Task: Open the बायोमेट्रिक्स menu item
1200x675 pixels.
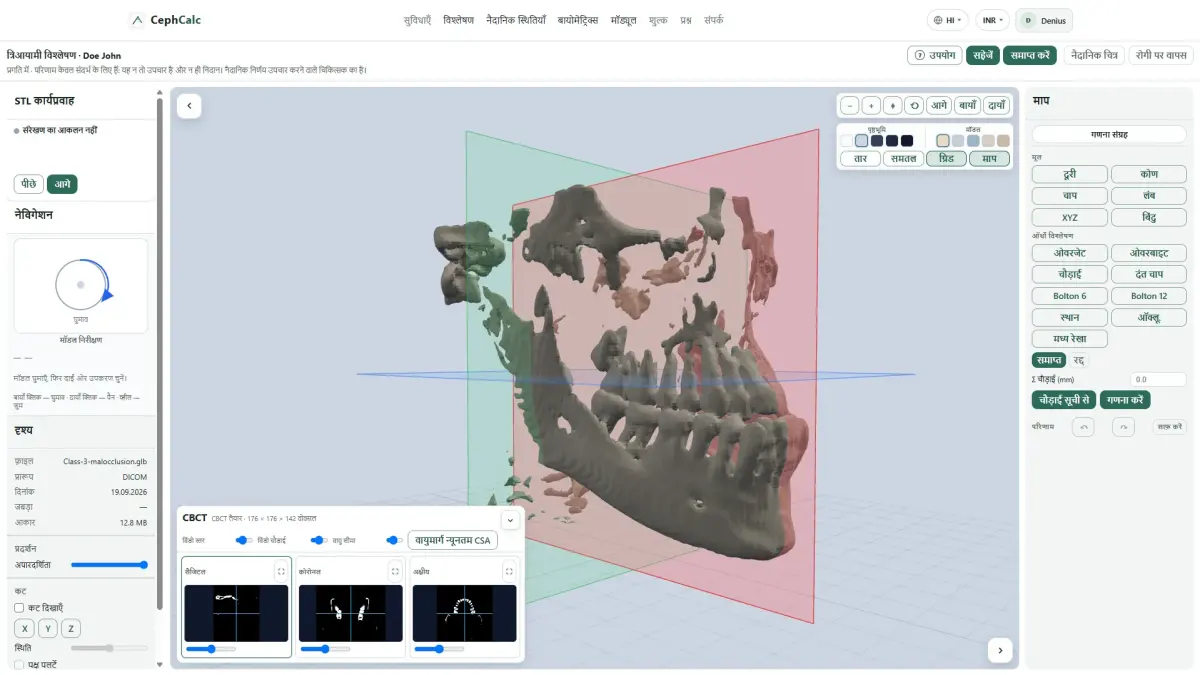Action: [x=578, y=20]
